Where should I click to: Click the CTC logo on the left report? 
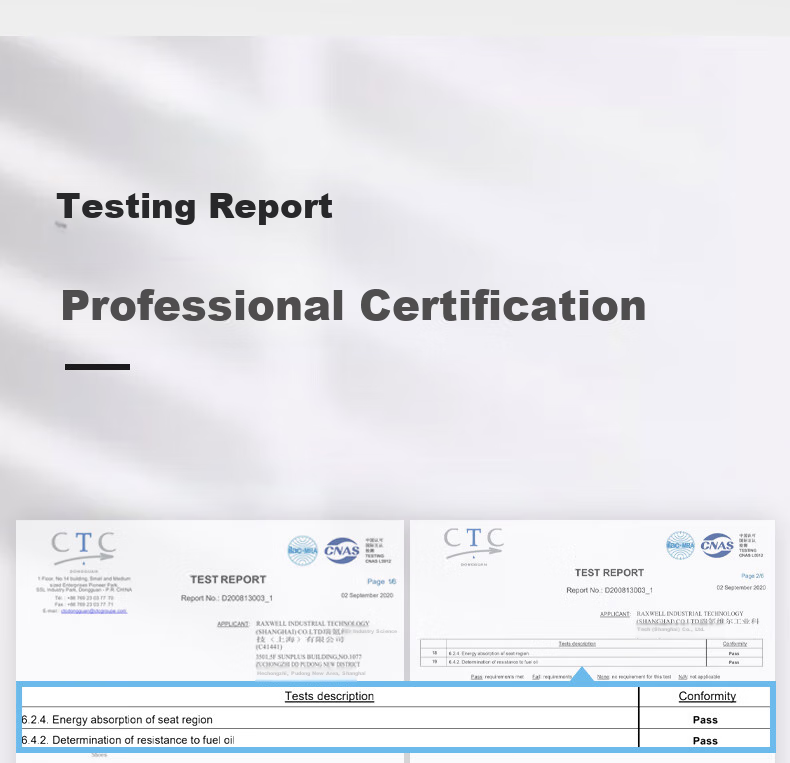tap(84, 549)
